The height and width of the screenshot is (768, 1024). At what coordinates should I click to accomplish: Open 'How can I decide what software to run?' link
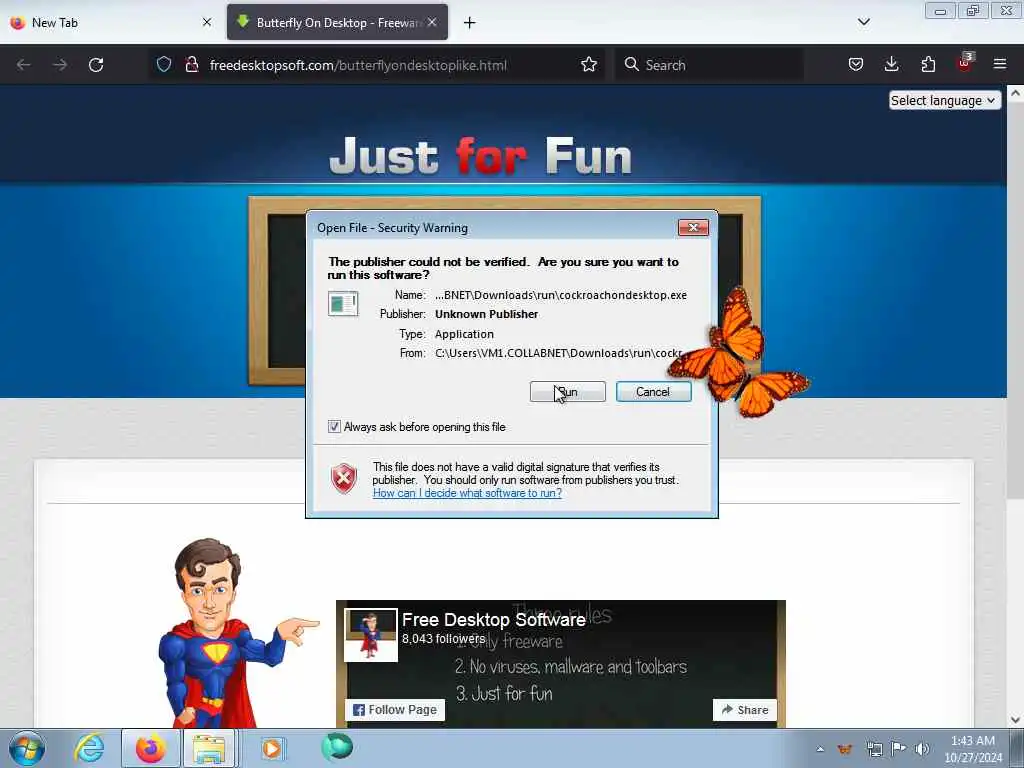click(x=467, y=493)
